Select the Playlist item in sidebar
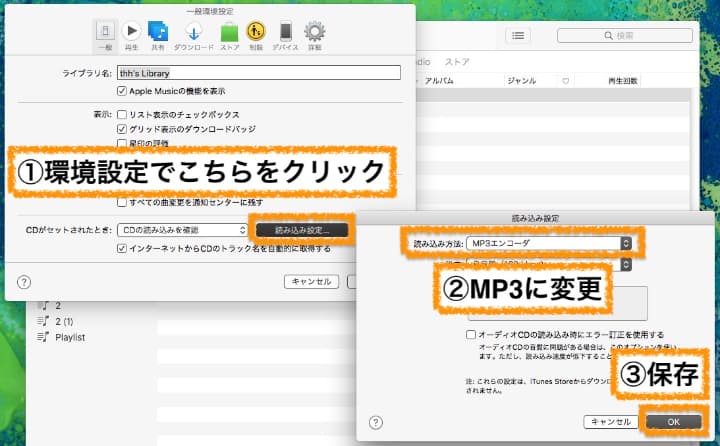Screen dimensions: 720x446 tap(71, 338)
